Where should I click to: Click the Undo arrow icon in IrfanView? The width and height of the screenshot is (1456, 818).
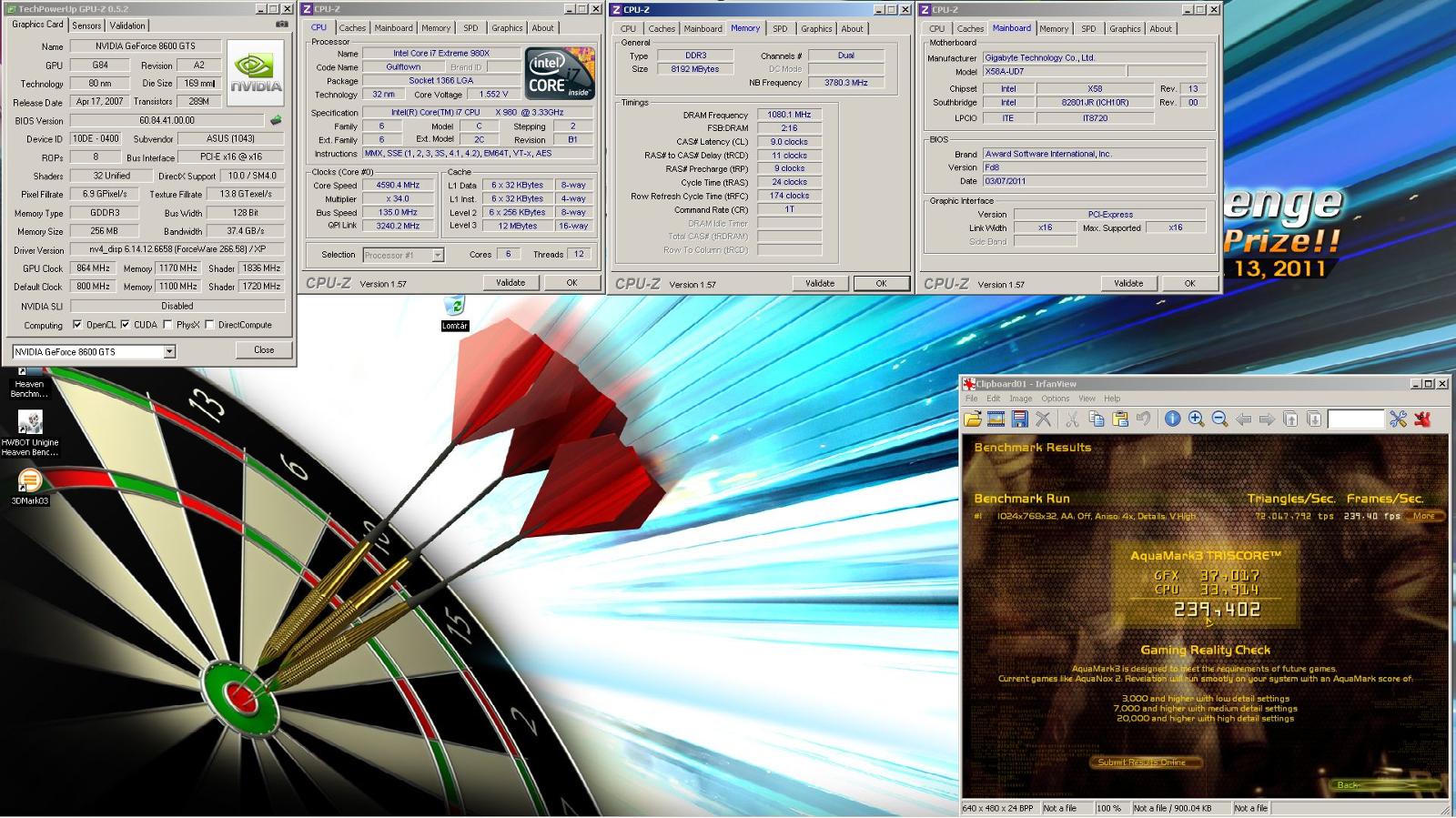pos(1143,419)
